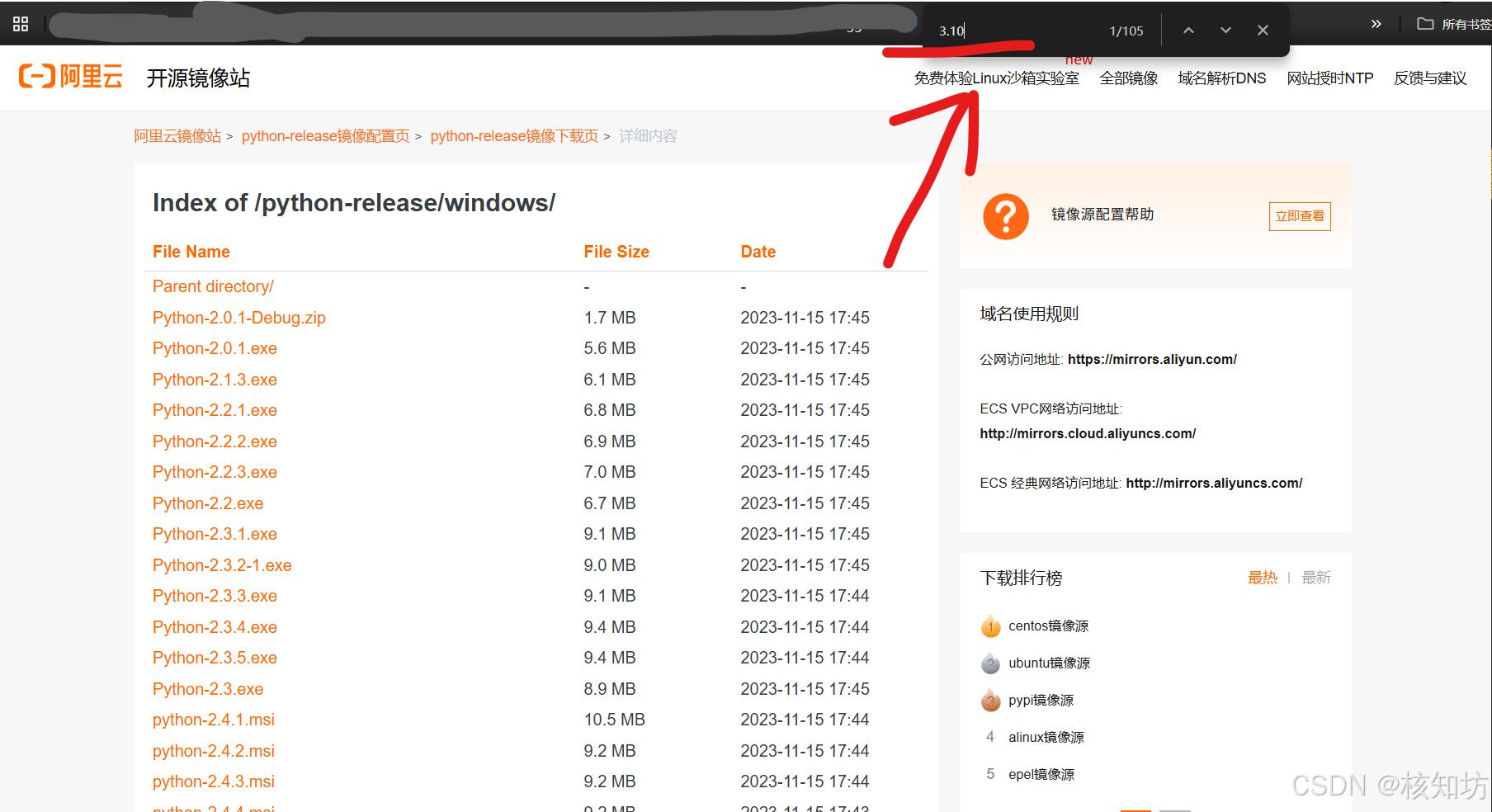The width and height of the screenshot is (1492, 812).
Task: Open pypi镜像源 ranking entry
Action: coord(1041,701)
